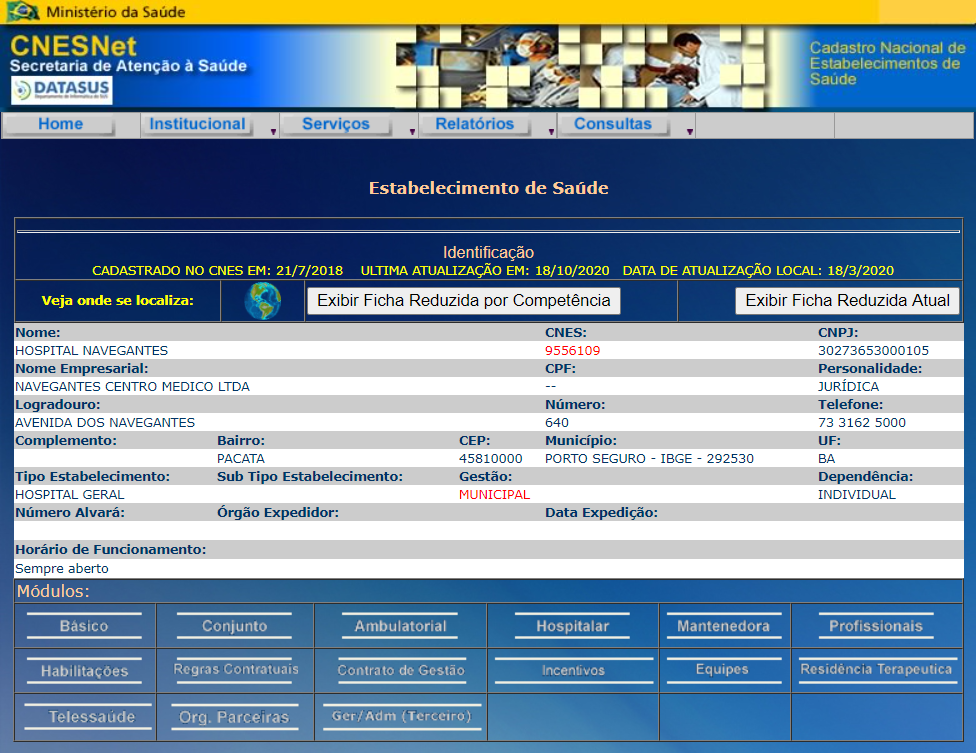Click the MUNICIPAL gestão value

494,495
